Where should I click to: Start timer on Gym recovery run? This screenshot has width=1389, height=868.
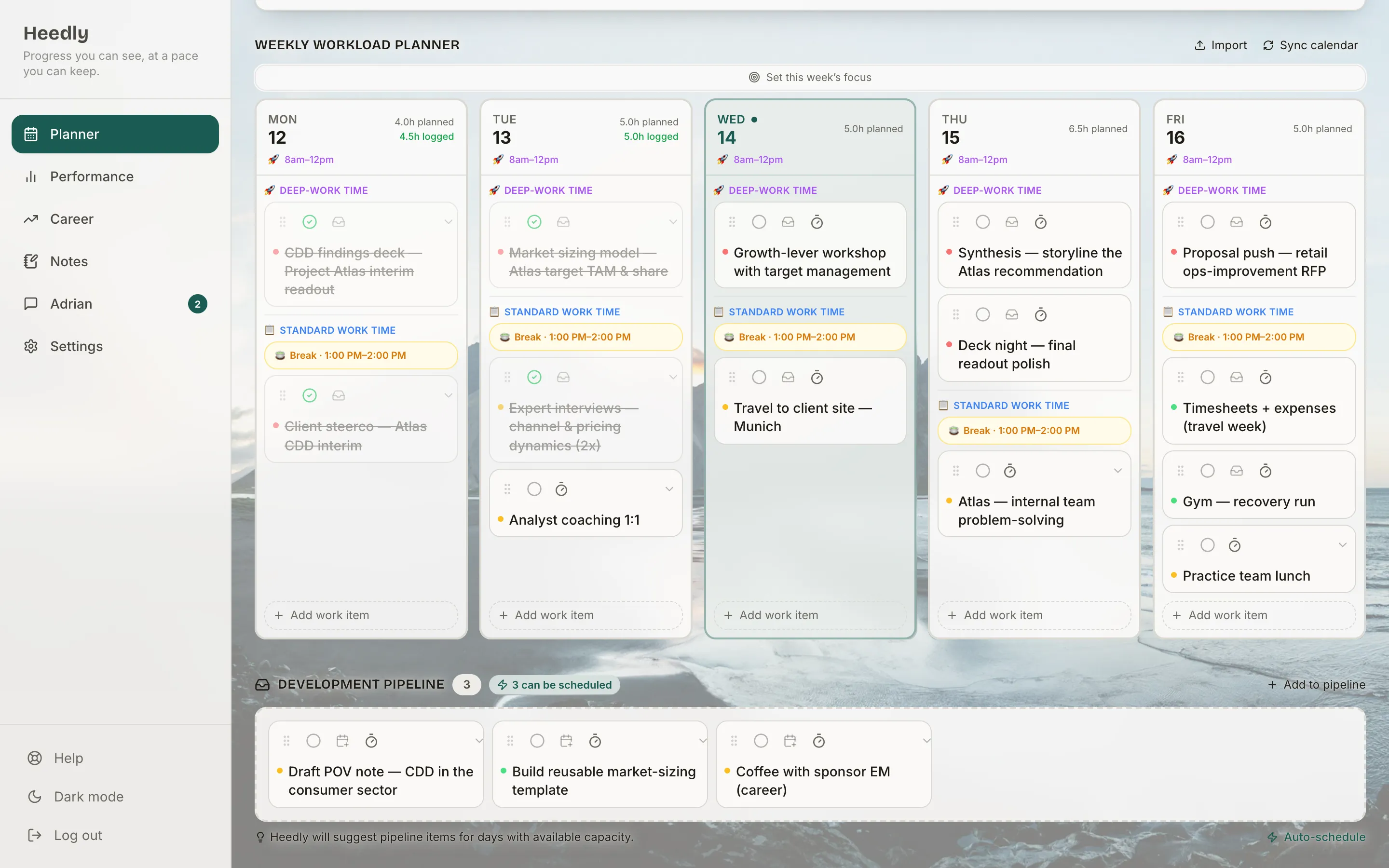tap(1265, 471)
